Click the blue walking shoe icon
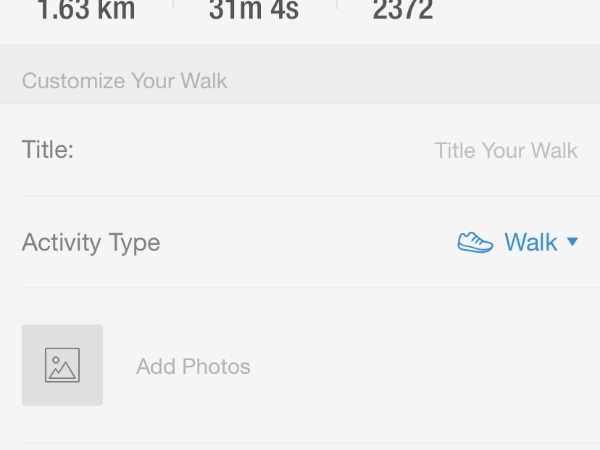Viewport: 600px width, 450px height. (x=475, y=242)
